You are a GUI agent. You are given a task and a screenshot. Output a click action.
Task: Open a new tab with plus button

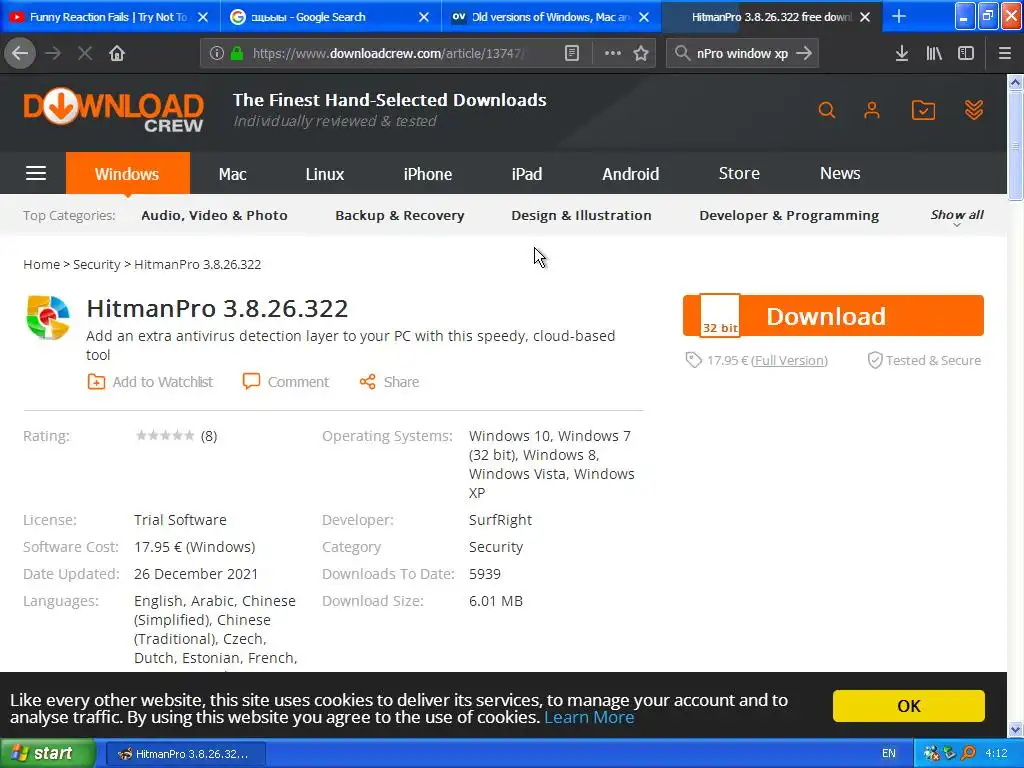(899, 17)
